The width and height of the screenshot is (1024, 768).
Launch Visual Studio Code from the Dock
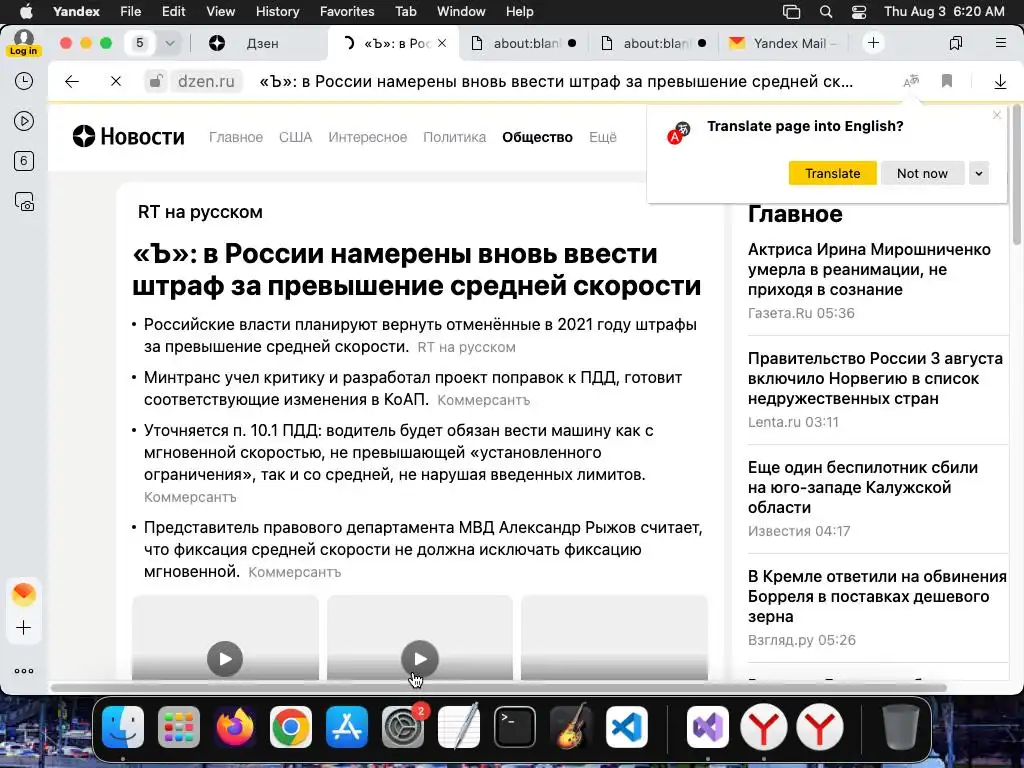pyautogui.click(x=627, y=727)
